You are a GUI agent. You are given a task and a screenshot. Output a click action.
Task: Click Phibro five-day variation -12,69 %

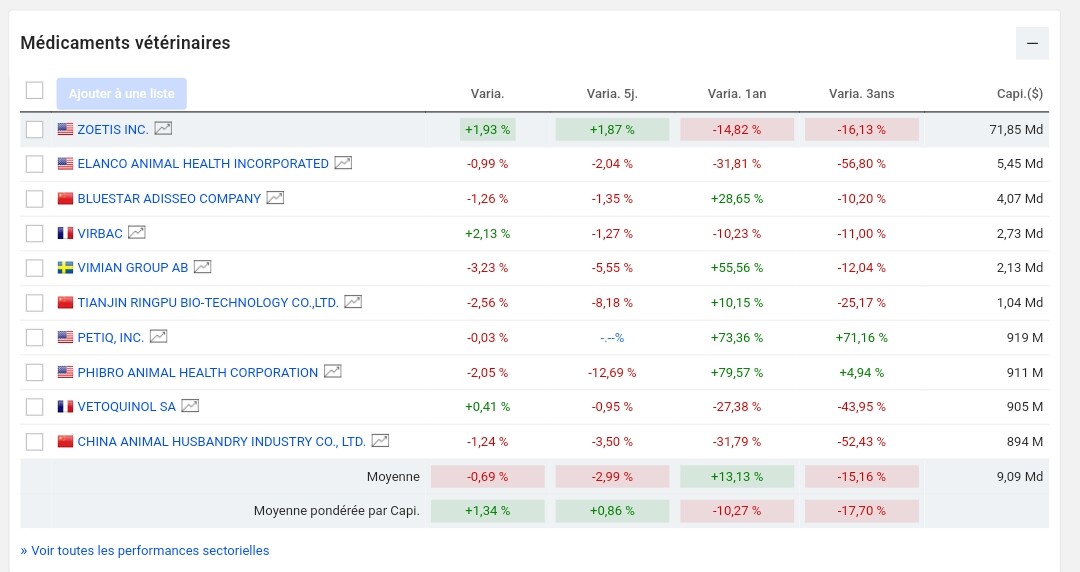coord(612,372)
